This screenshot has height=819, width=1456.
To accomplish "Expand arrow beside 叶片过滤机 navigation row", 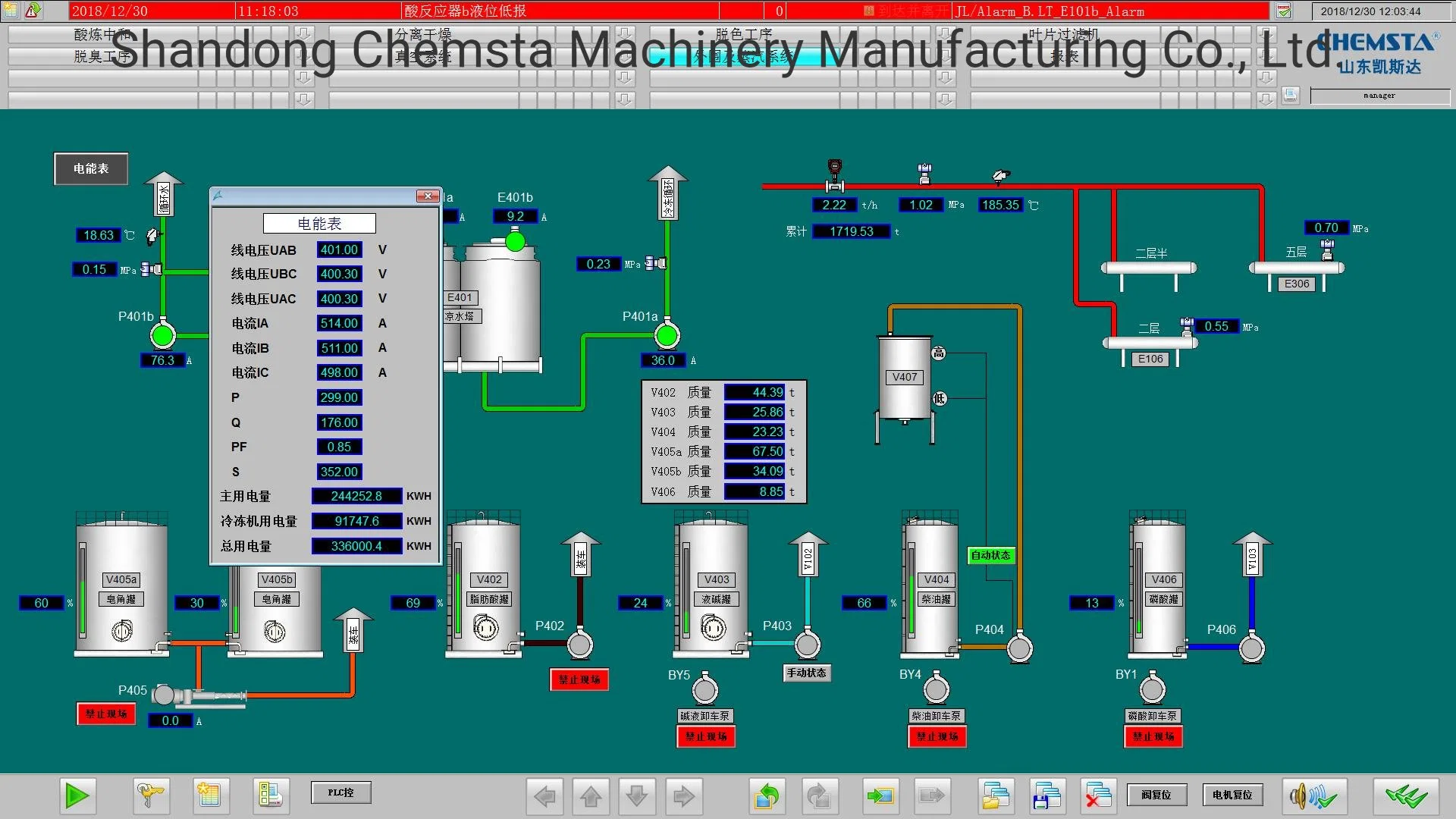I will tap(1266, 34).
